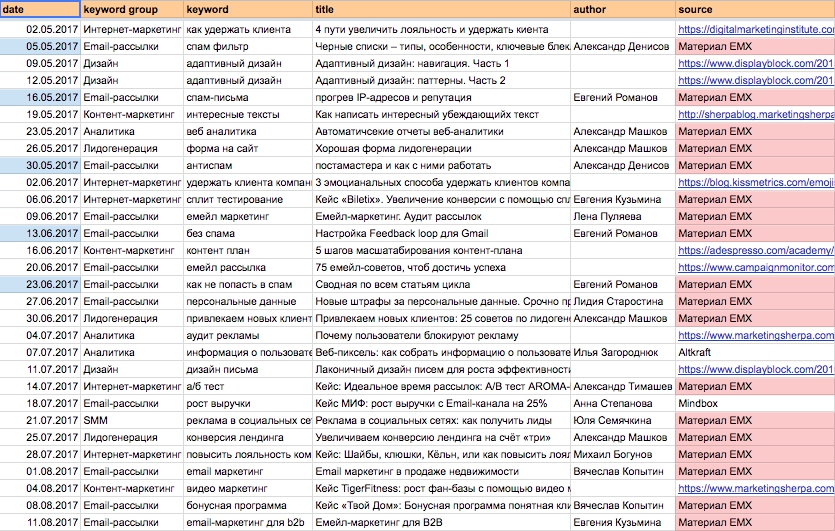Select highlighted date cell 16.05.2017
Screen dimensions: 835x531
tap(40, 97)
